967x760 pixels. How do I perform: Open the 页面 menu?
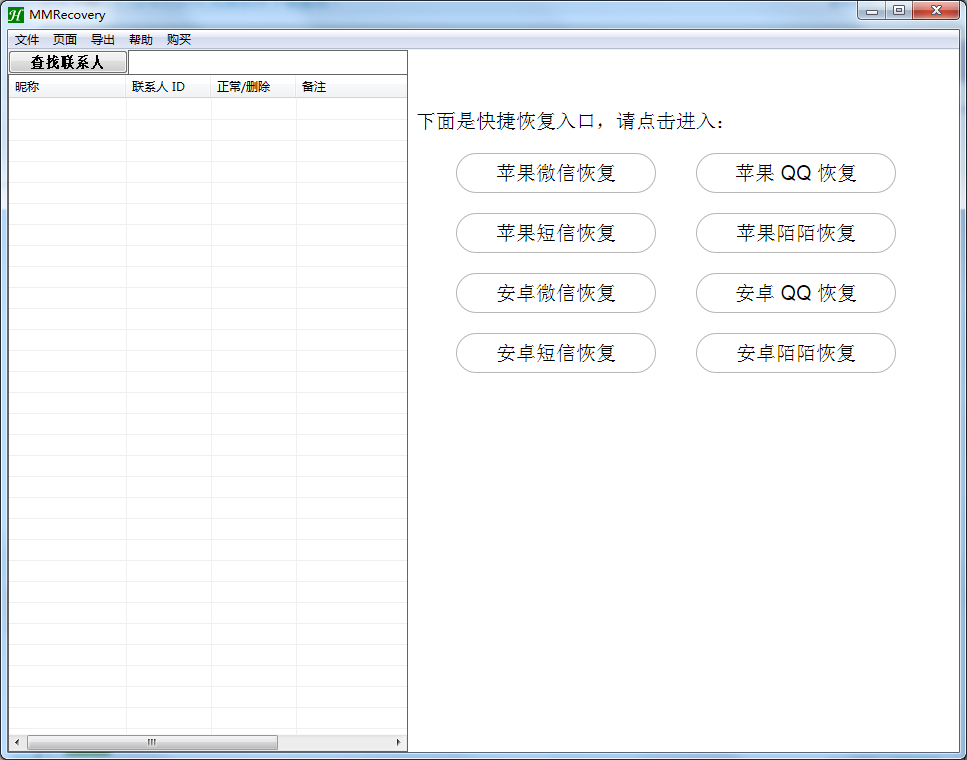(65, 39)
